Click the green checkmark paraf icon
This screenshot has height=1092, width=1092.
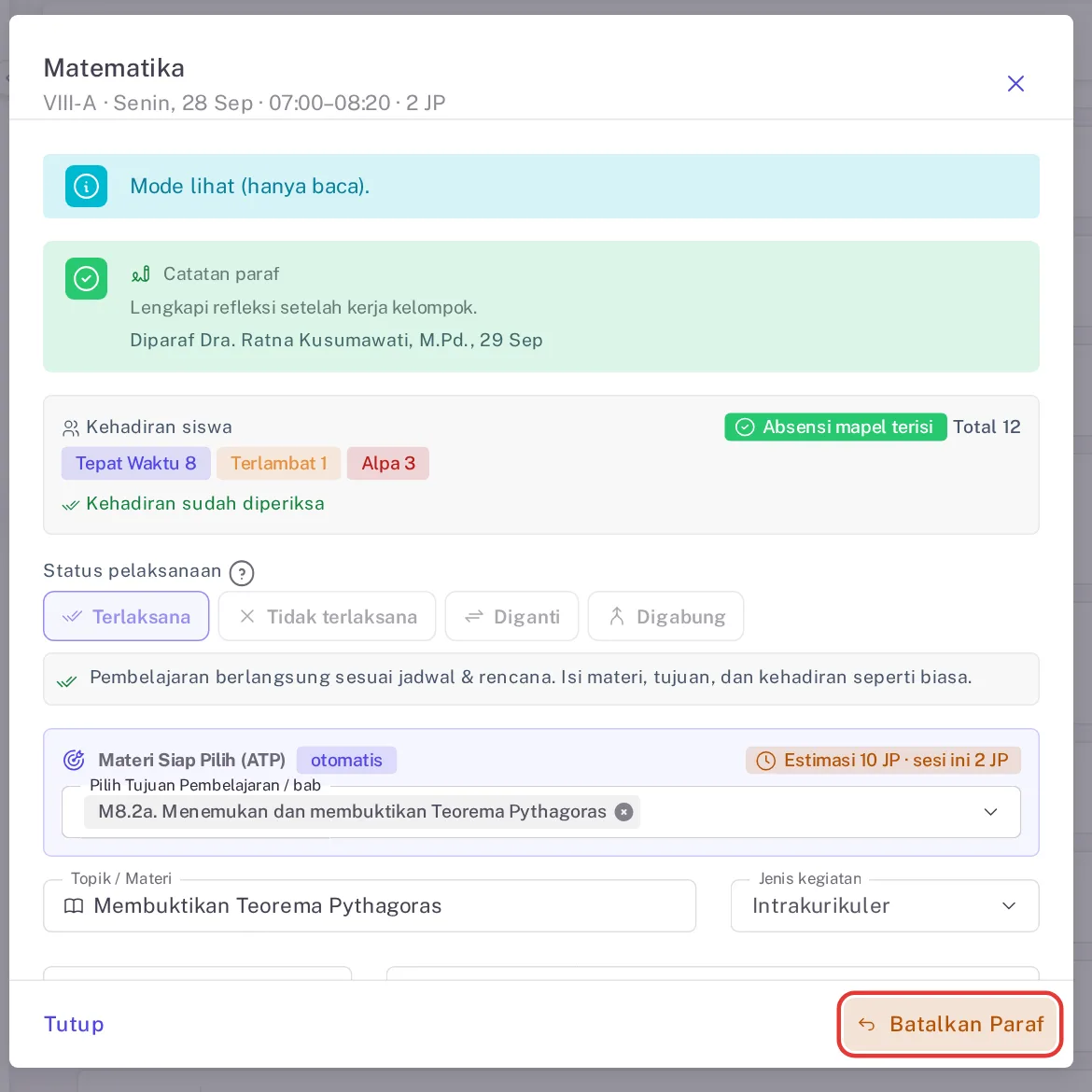pyautogui.click(x=87, y=278)
